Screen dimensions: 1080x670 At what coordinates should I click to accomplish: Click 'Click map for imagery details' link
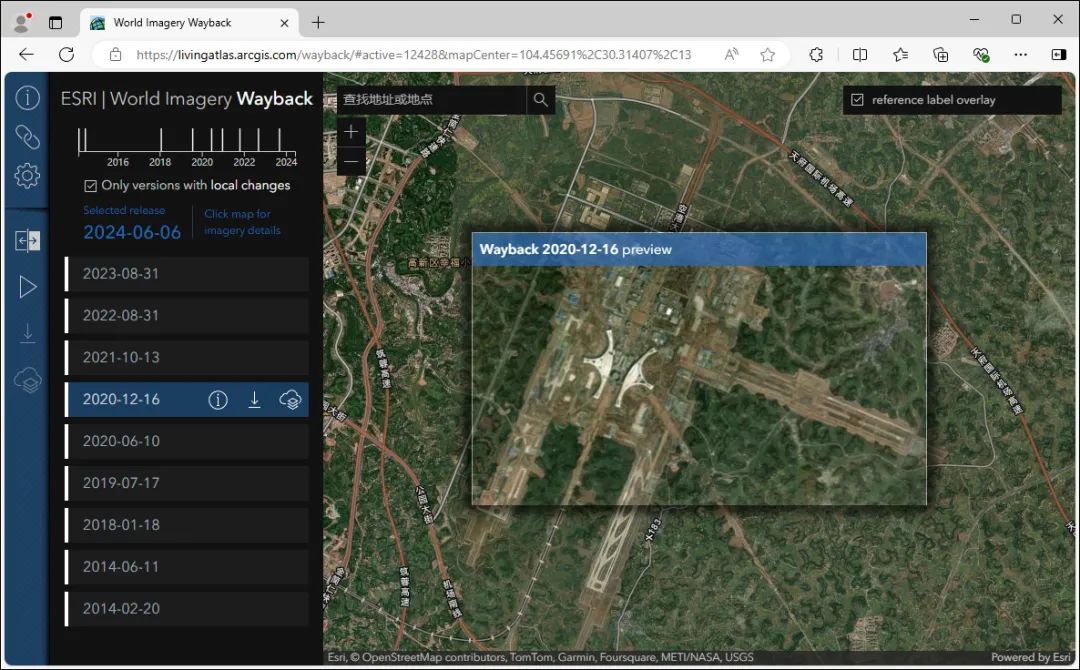[x=241, y=221]
